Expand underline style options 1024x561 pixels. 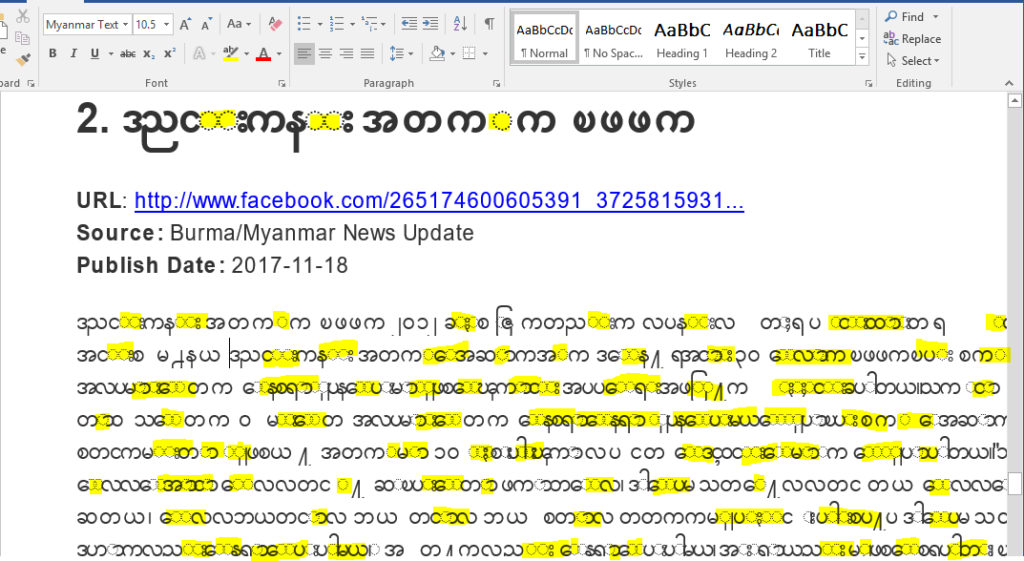coord(110,54)
